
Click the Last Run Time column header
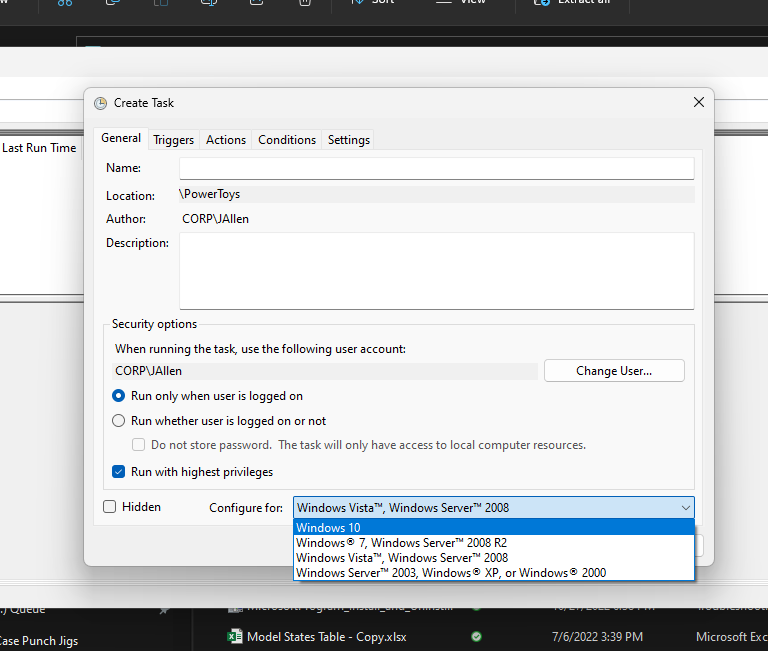pyautogui.click(x=39, y=148)
